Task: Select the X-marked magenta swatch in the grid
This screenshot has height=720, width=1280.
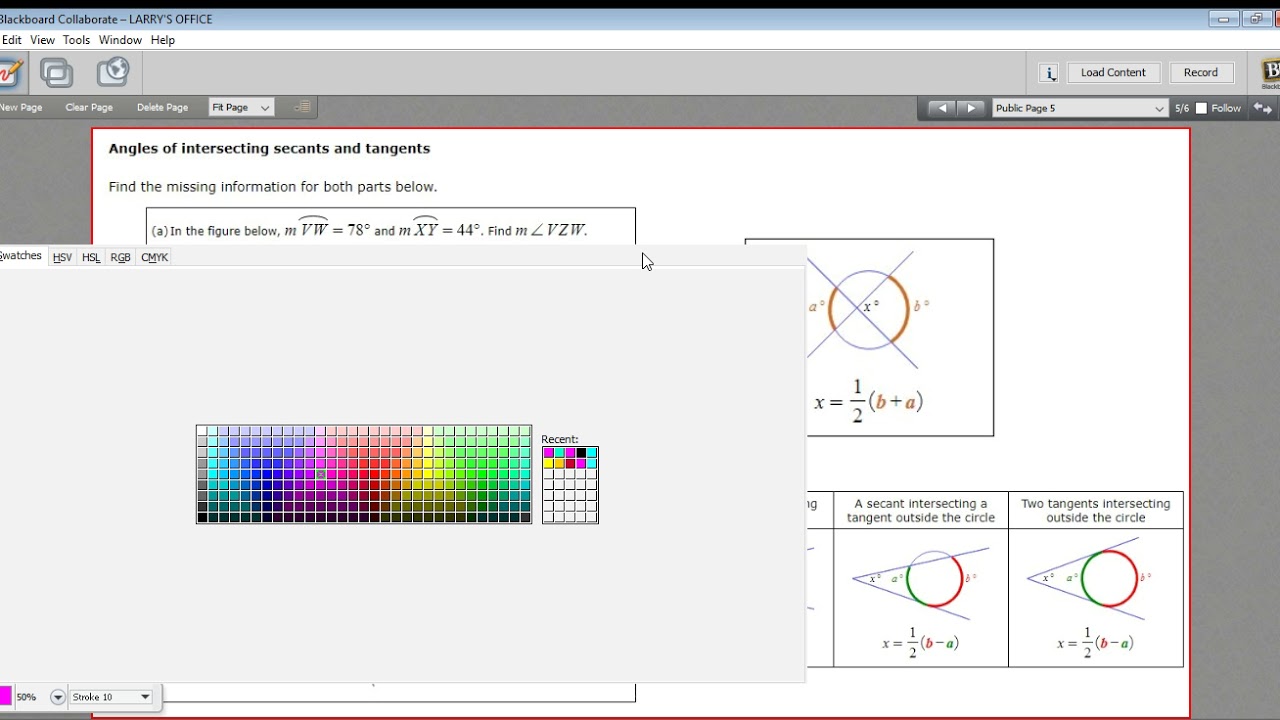Action: (x=321, y=474)
